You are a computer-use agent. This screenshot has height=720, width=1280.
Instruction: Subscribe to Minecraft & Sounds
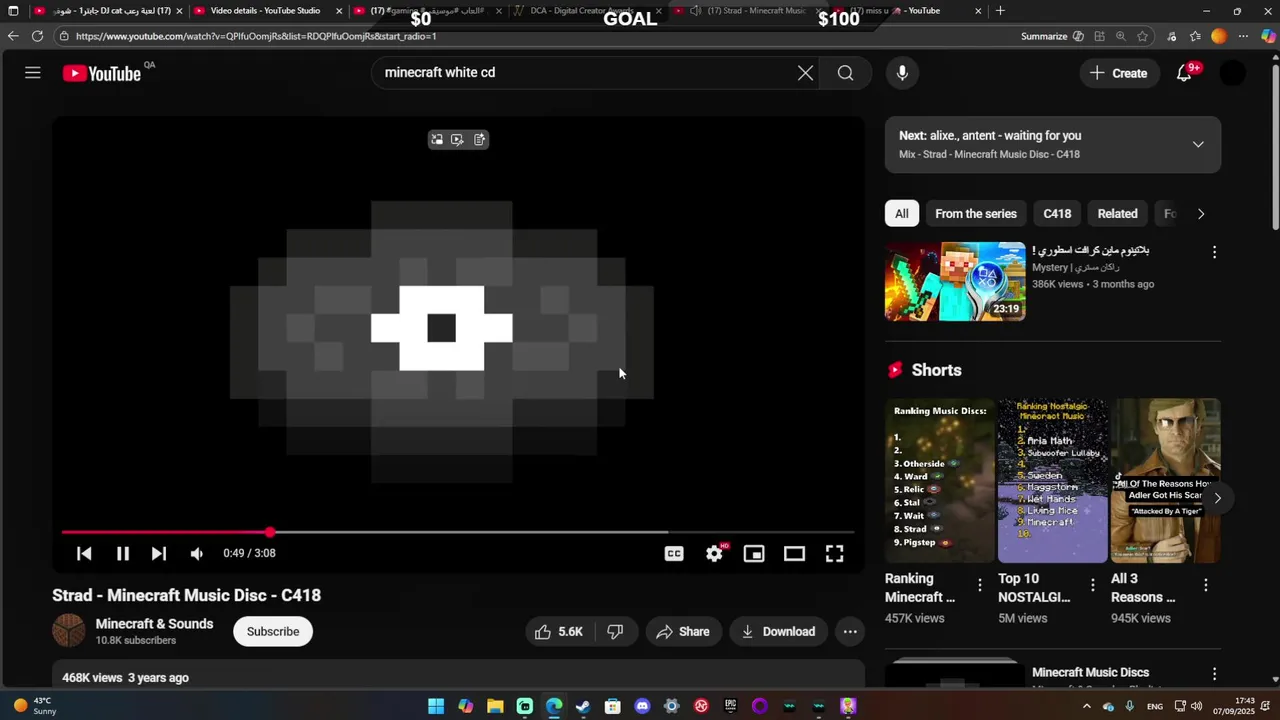(273, 632)
